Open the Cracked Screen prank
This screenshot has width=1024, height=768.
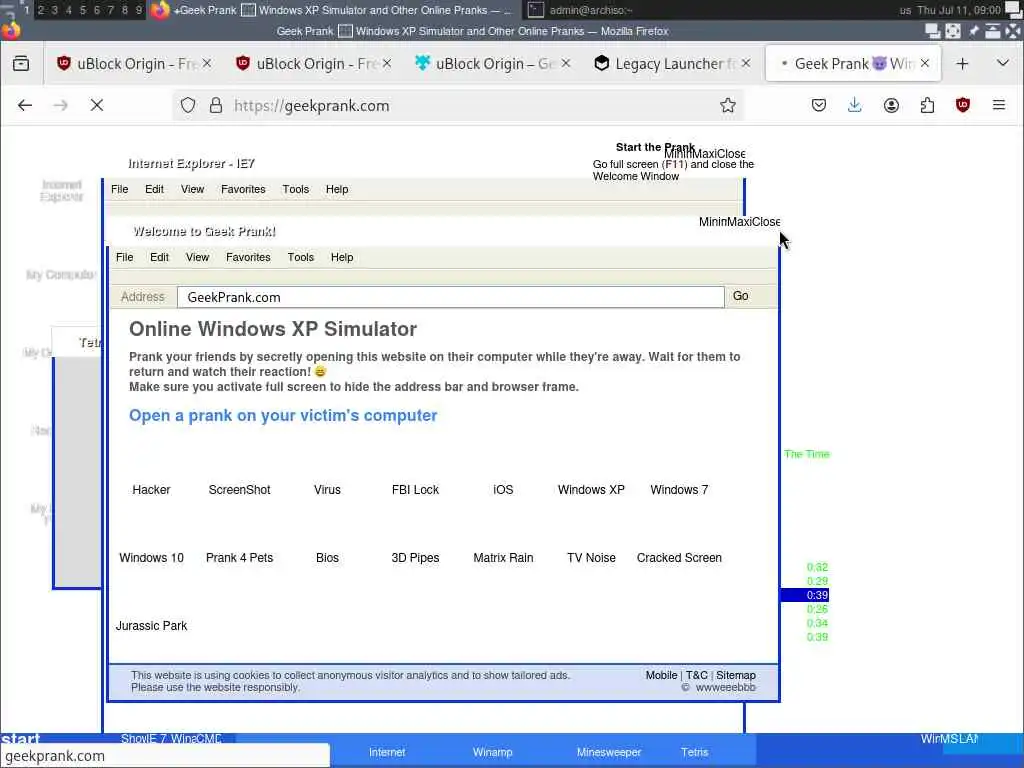pos(679,558)
